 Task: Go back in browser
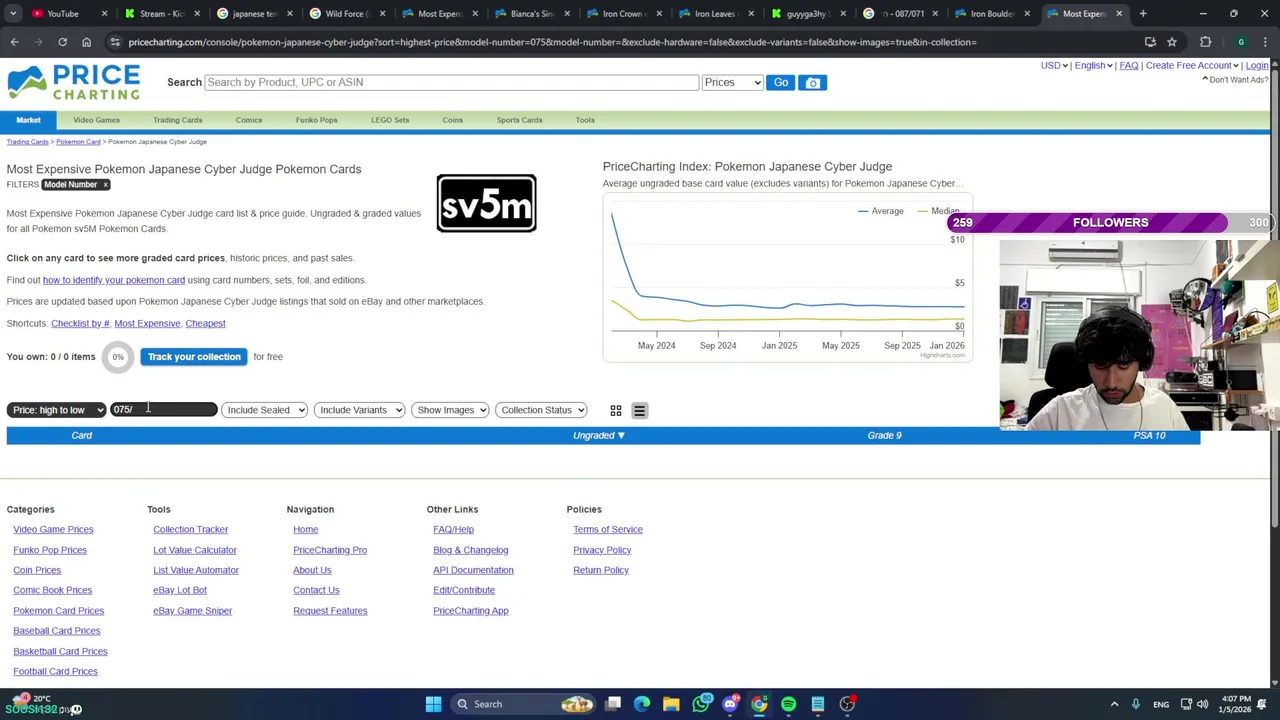(x=14, y=42)
